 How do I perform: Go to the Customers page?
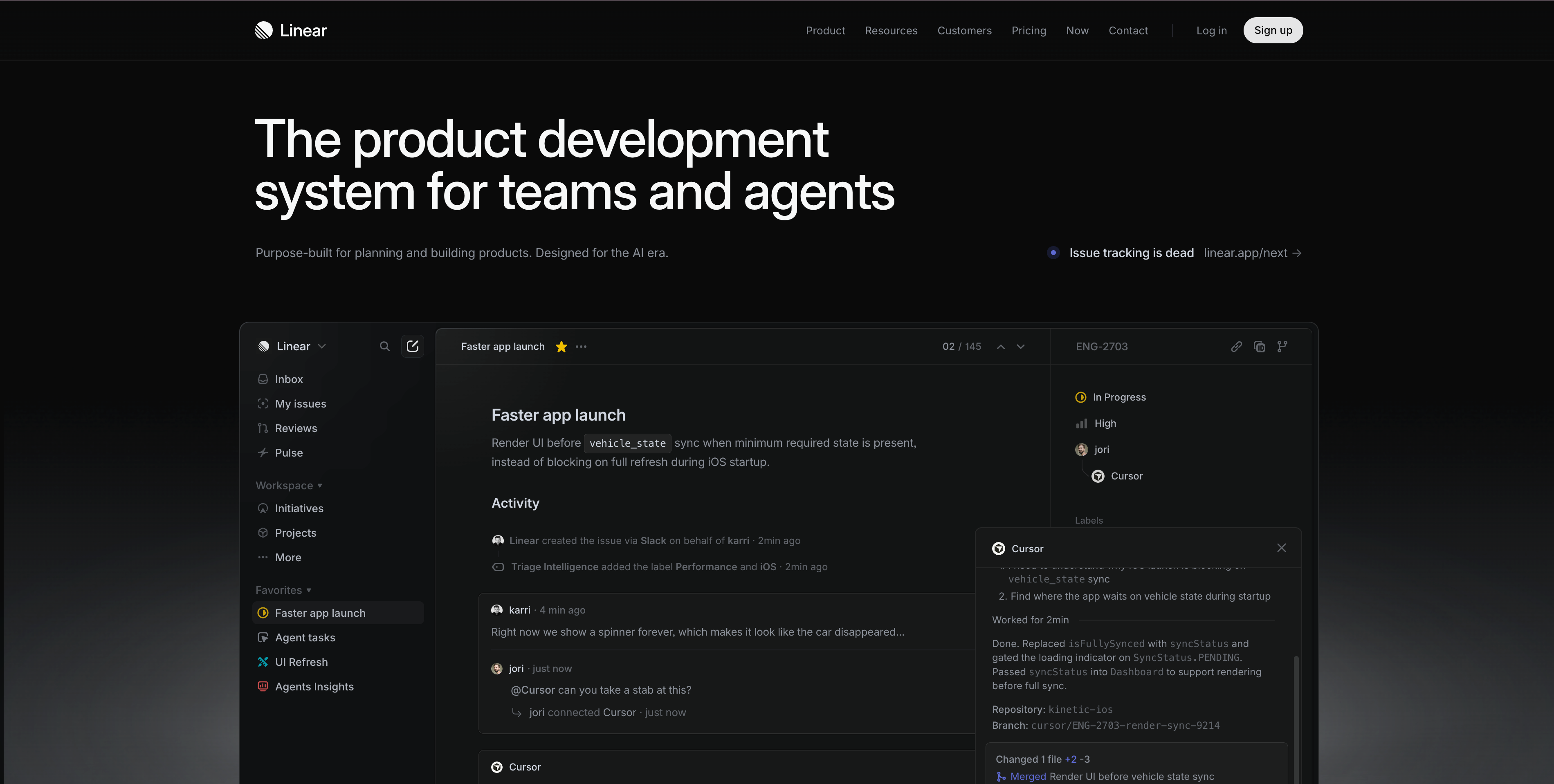tap(964, 31)
